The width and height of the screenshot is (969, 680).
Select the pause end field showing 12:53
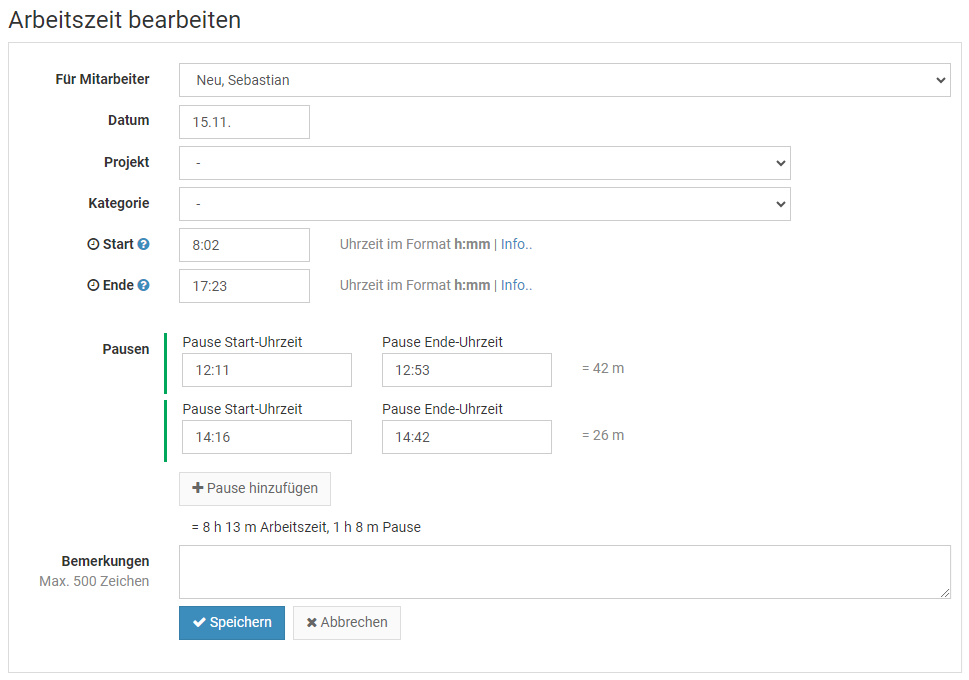(466, 370)
